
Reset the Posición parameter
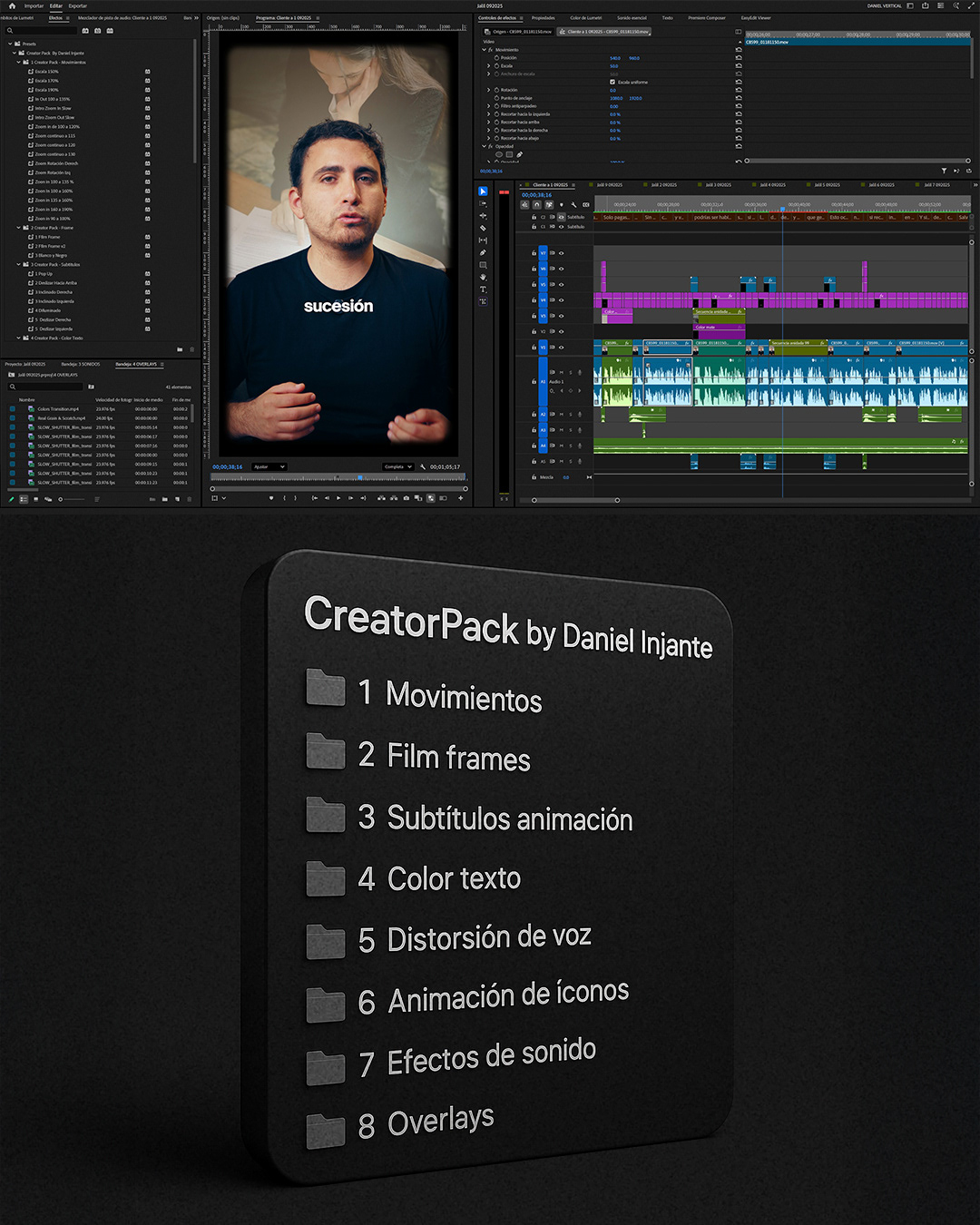(739, 58)
